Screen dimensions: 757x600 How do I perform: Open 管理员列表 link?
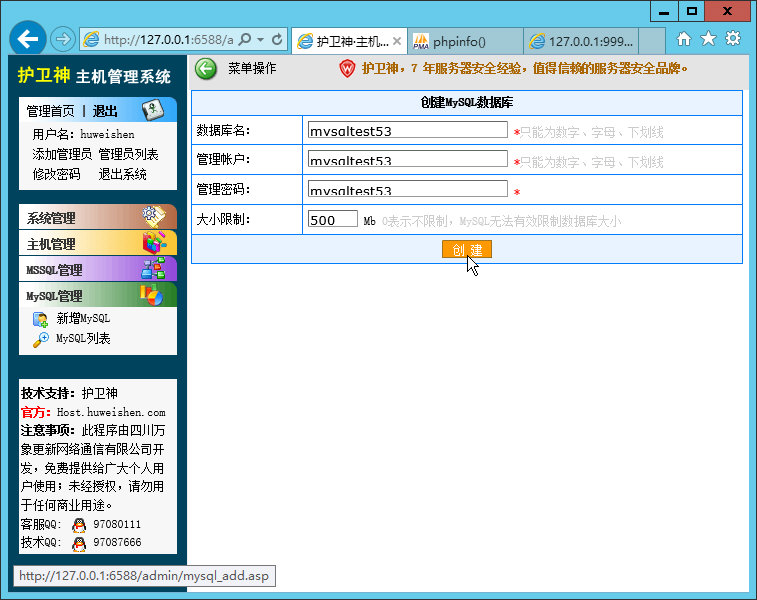pyautogui.click(x=128, y=154)
